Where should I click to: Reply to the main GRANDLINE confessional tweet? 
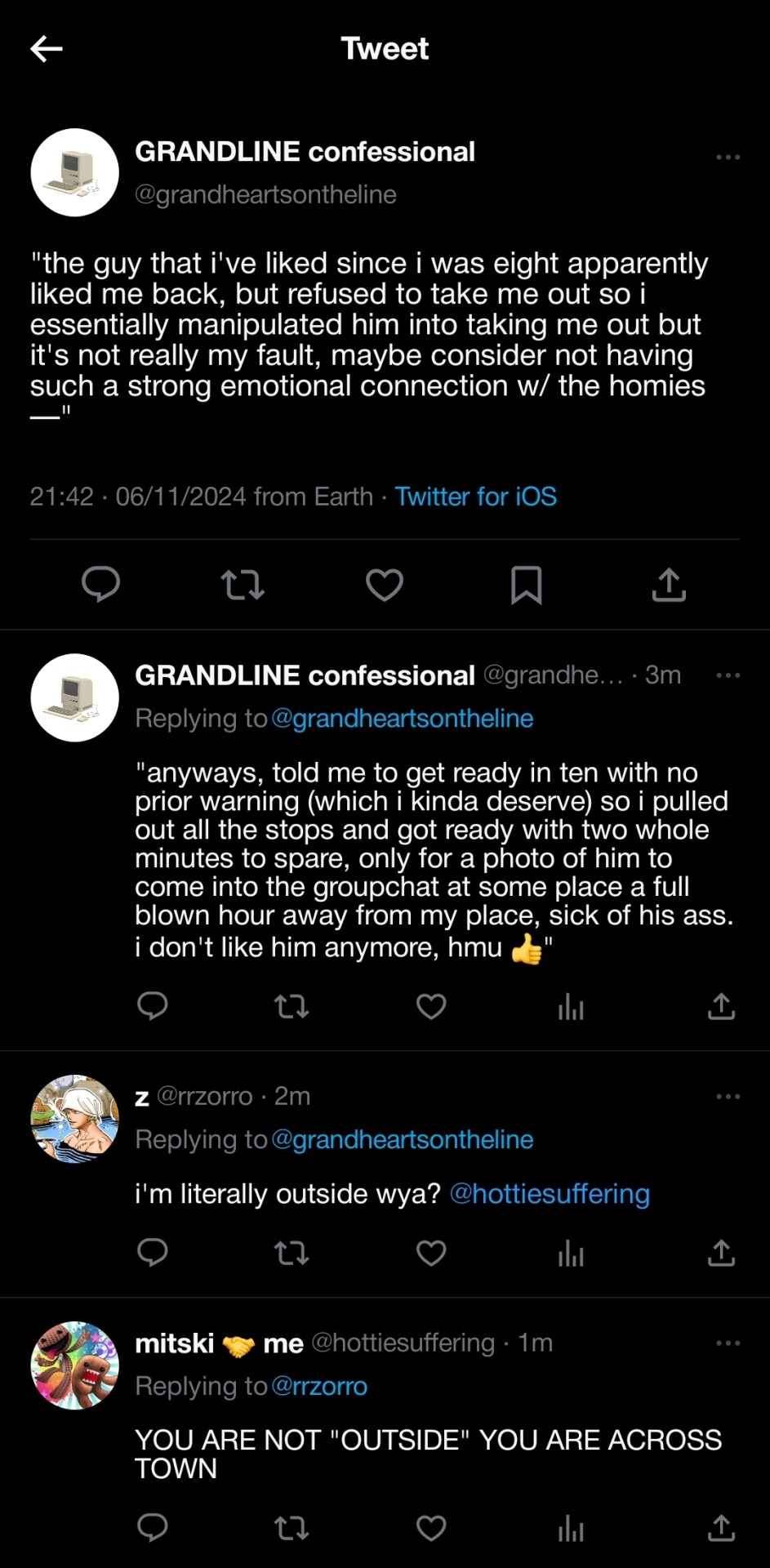[101, 585]
